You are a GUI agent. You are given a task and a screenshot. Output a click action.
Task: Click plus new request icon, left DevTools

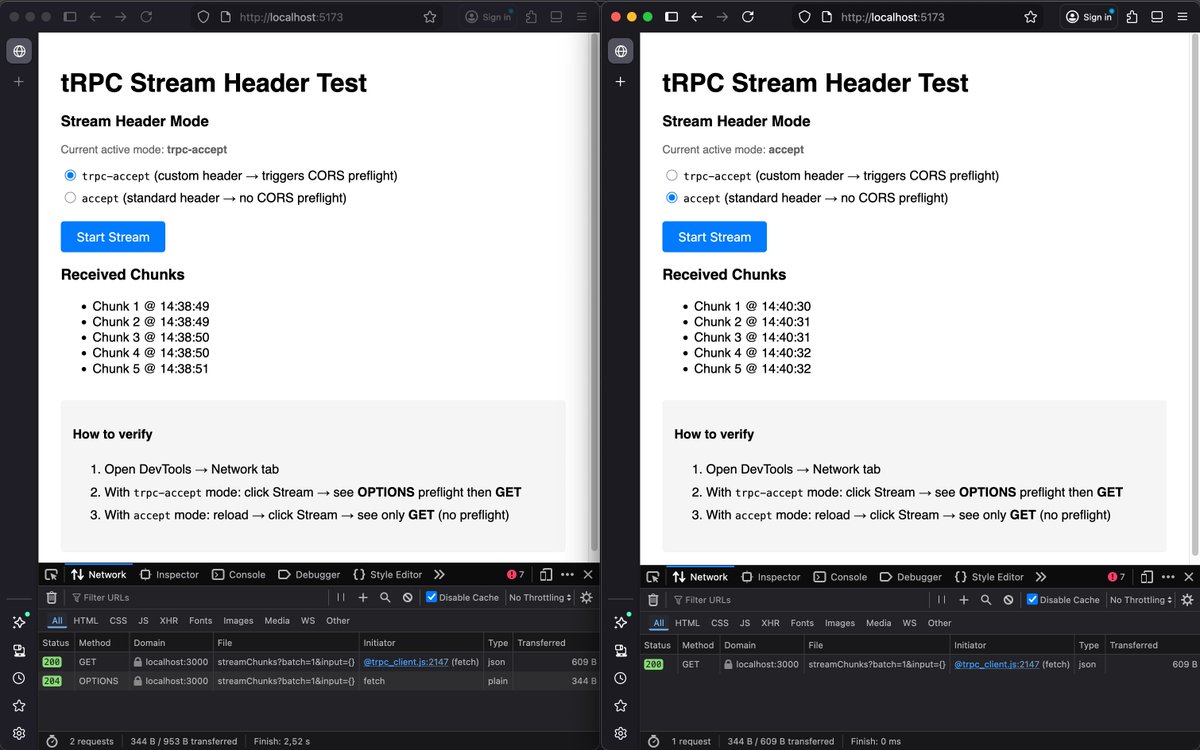363,597
